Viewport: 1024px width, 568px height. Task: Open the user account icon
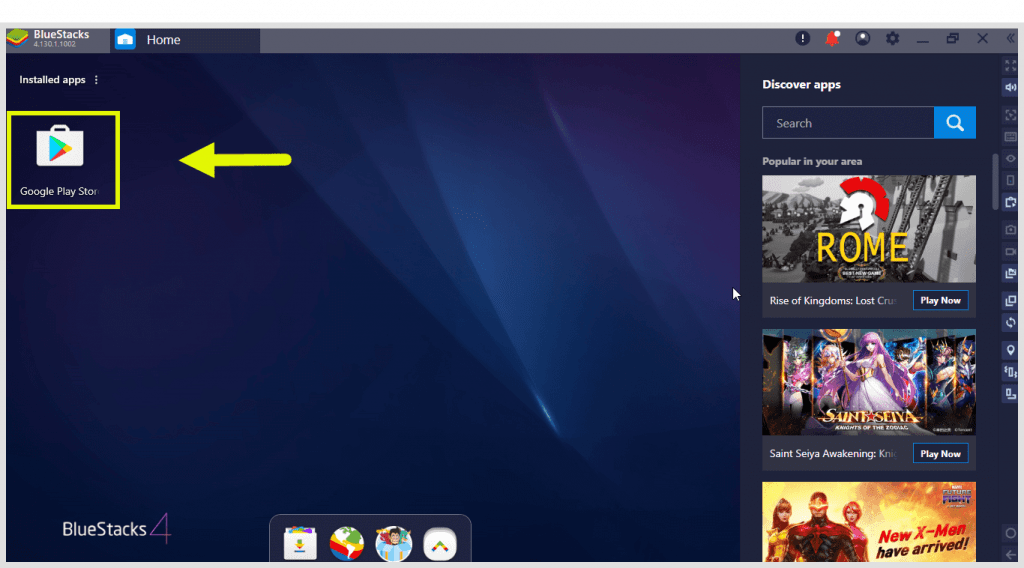862,39
